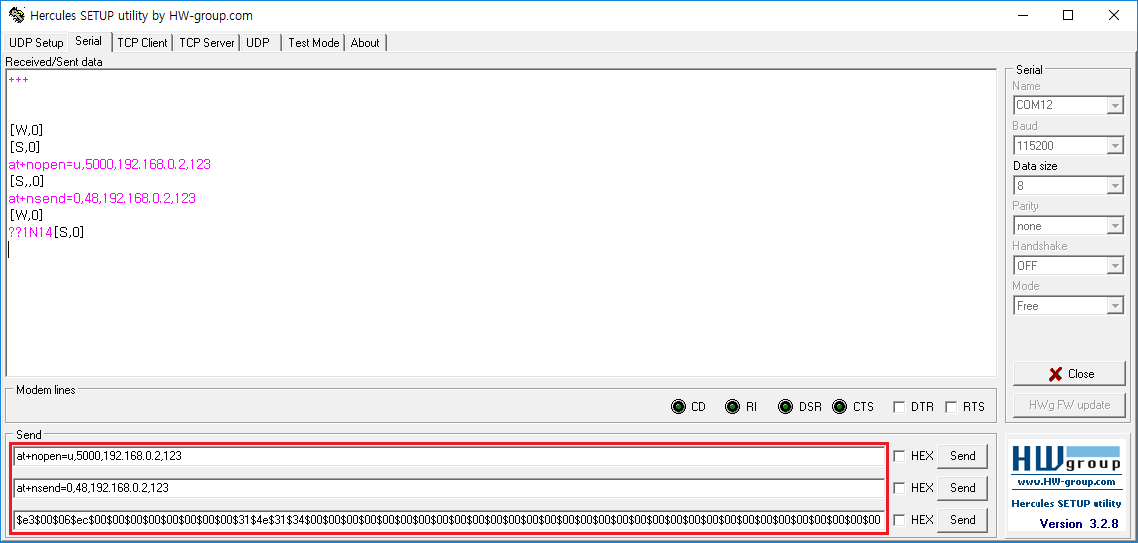Screen dimensions: 1138x543
Task: Send the $e3$00 hex payload line
Action: [x=962, y=520]
